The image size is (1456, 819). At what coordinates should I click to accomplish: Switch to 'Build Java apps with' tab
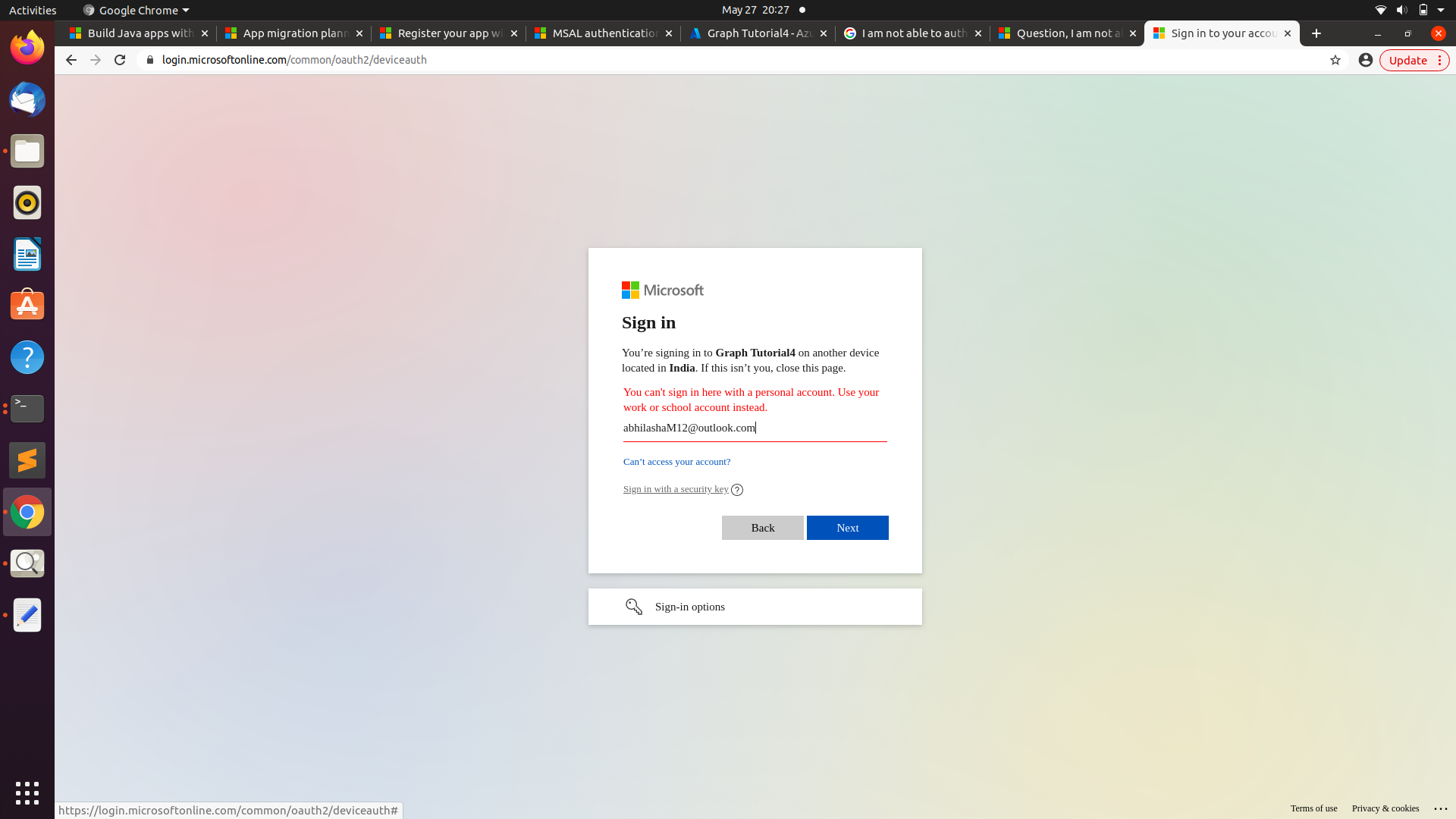coord(140,33)
